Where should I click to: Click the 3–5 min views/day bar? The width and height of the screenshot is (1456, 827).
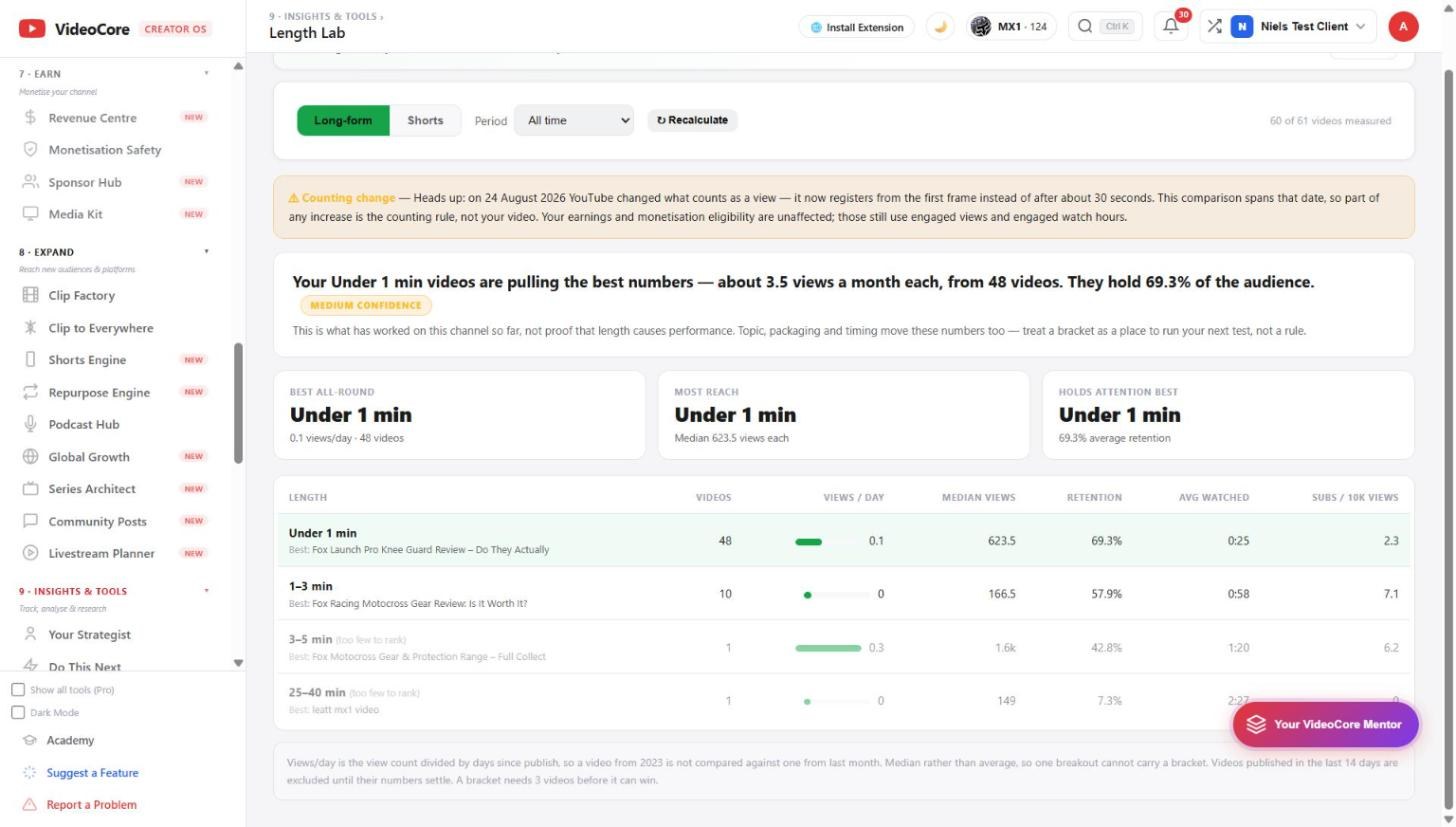(x=828, y=648)
